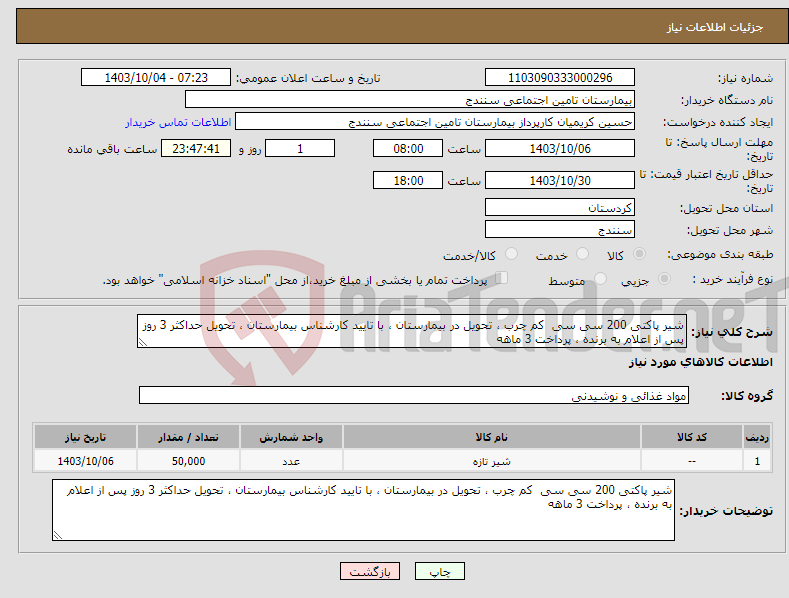The height and width of the screenshot is (598, 789).
Task: Open the اطلاعات تماس خریدار link
Action: coord(178,122)
